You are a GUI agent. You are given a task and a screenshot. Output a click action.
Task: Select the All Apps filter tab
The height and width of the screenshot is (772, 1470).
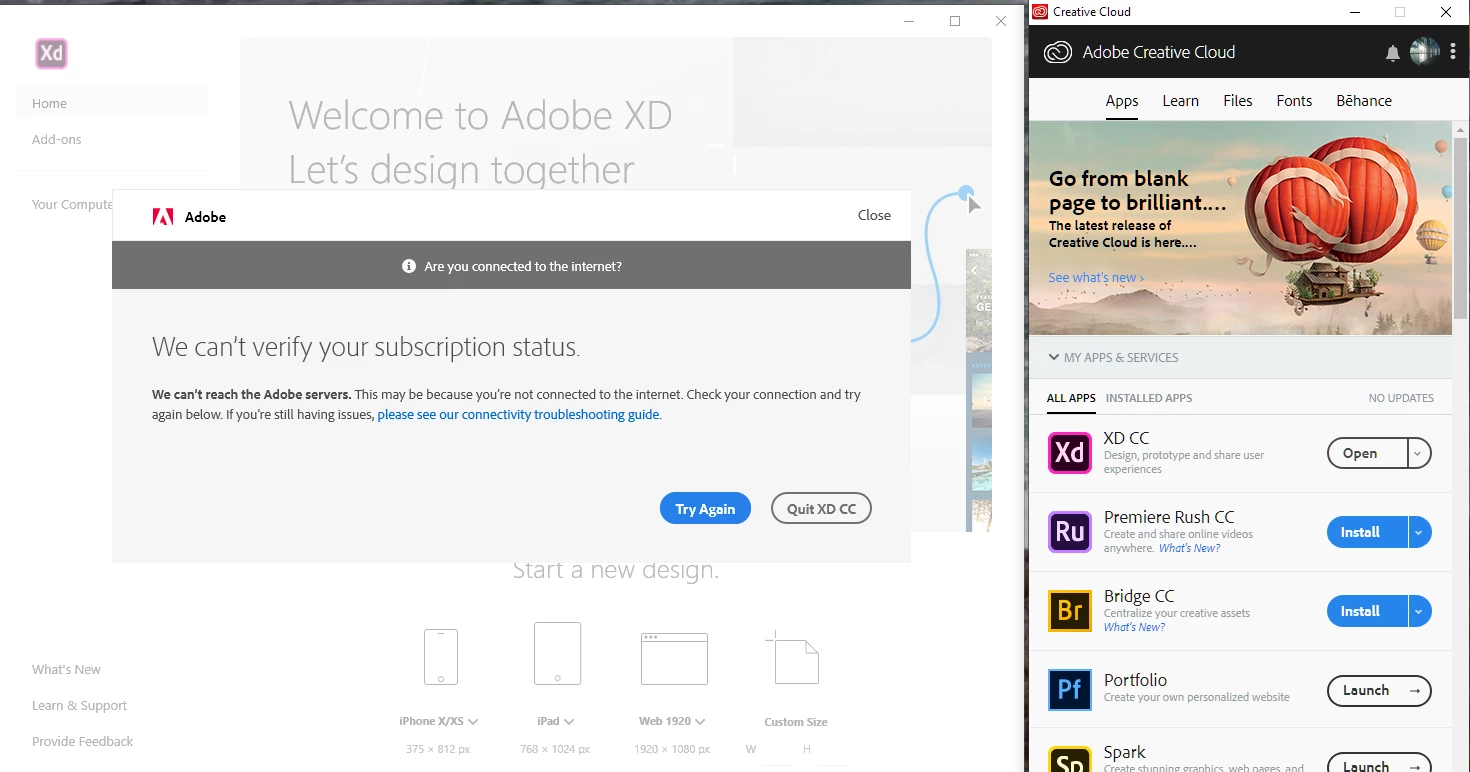(1071, 398)
